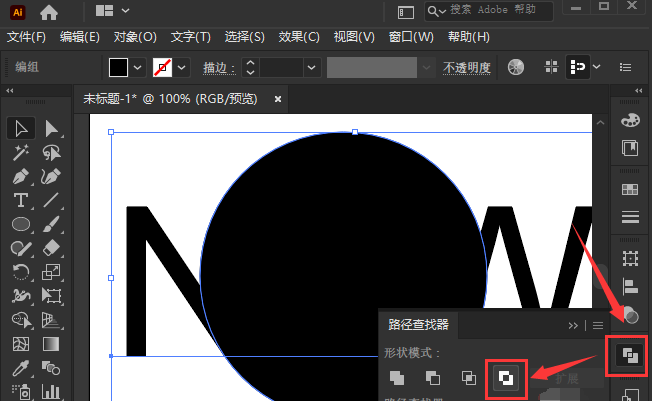Click the Unite shape mode button
The width and height of the screenshot is (652, 401).
397,378
